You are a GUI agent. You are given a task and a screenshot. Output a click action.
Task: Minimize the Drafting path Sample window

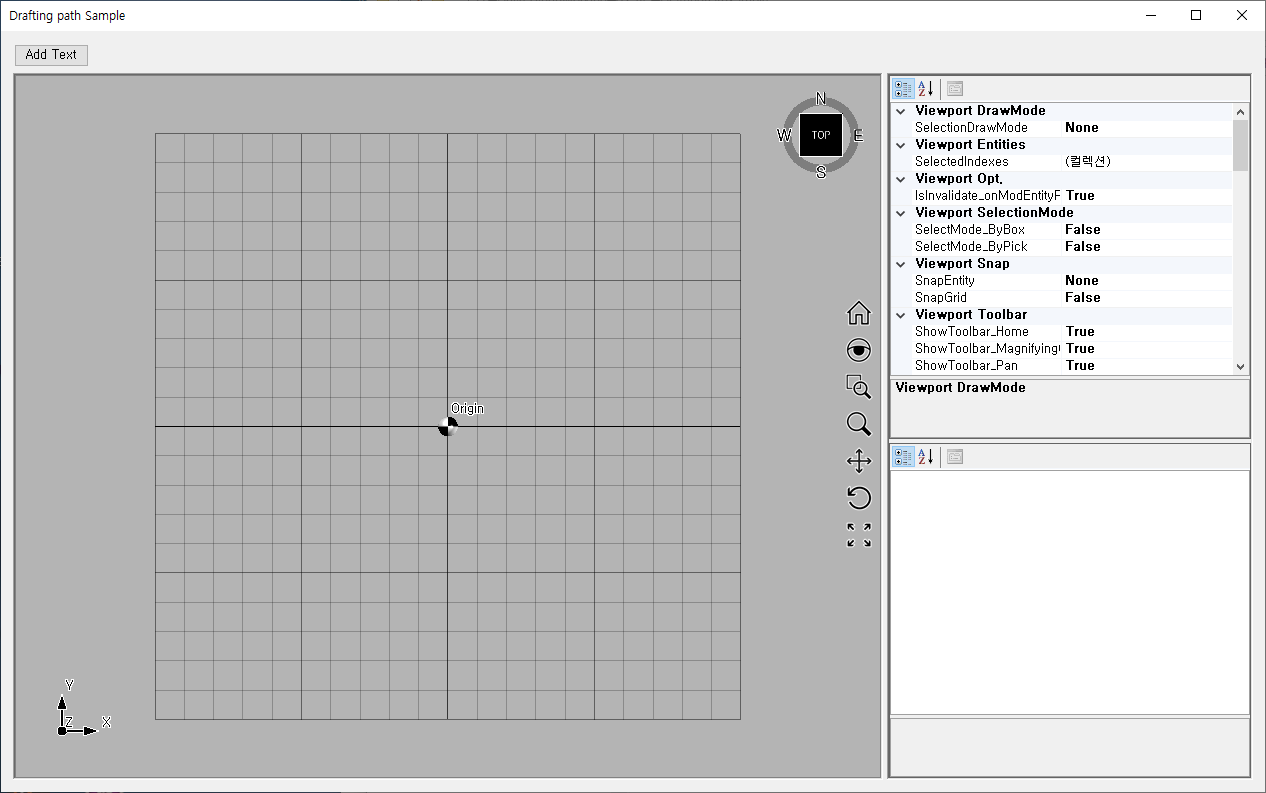pos(1150,15)
